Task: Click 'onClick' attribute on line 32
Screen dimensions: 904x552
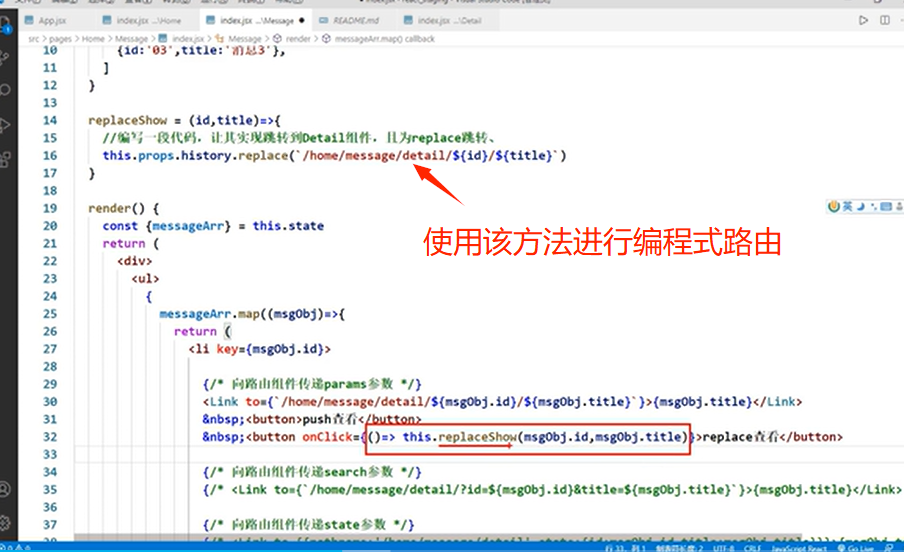Action: point(327,437)
